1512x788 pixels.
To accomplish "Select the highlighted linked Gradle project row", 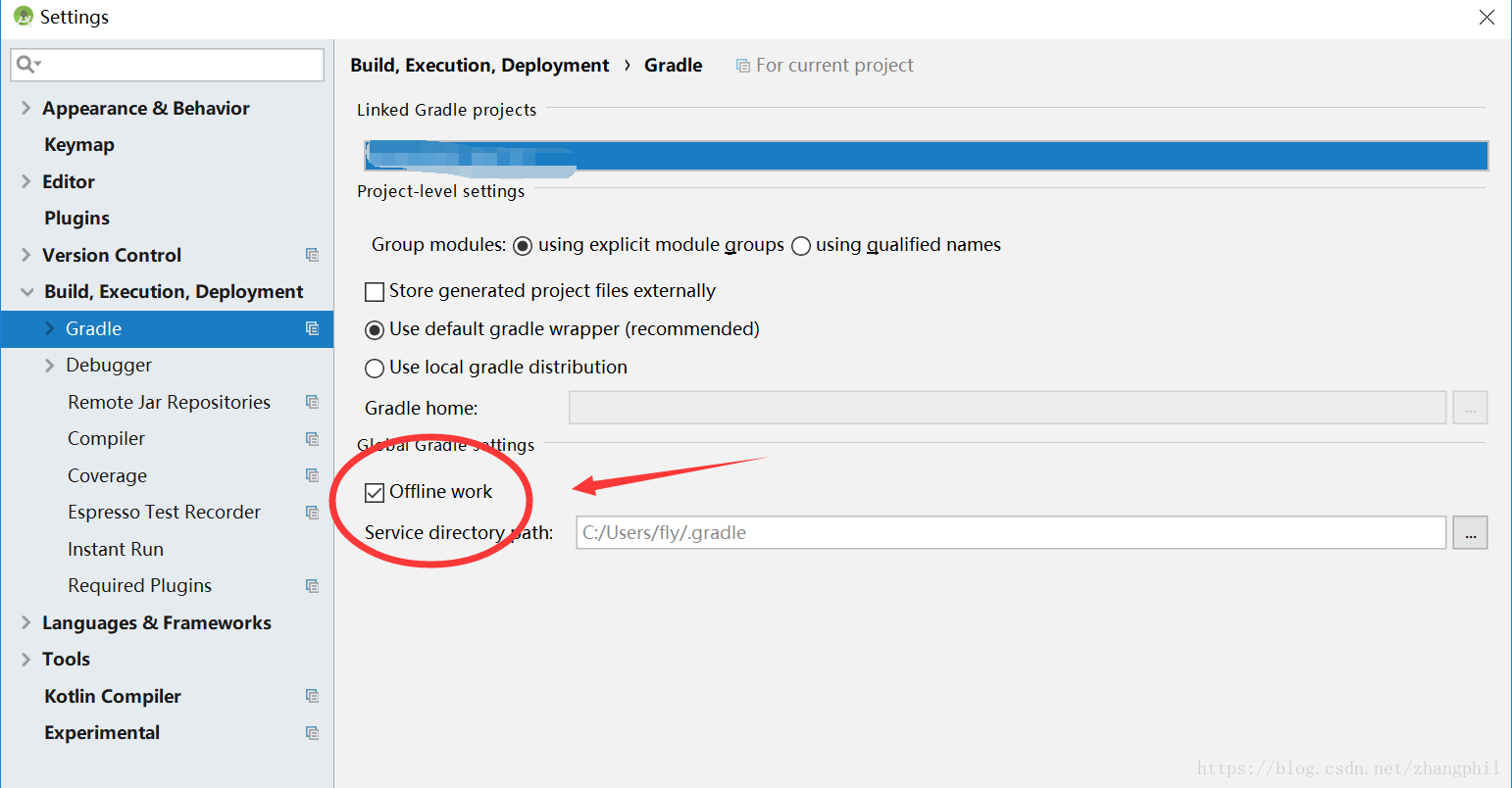I will (927, 156).
